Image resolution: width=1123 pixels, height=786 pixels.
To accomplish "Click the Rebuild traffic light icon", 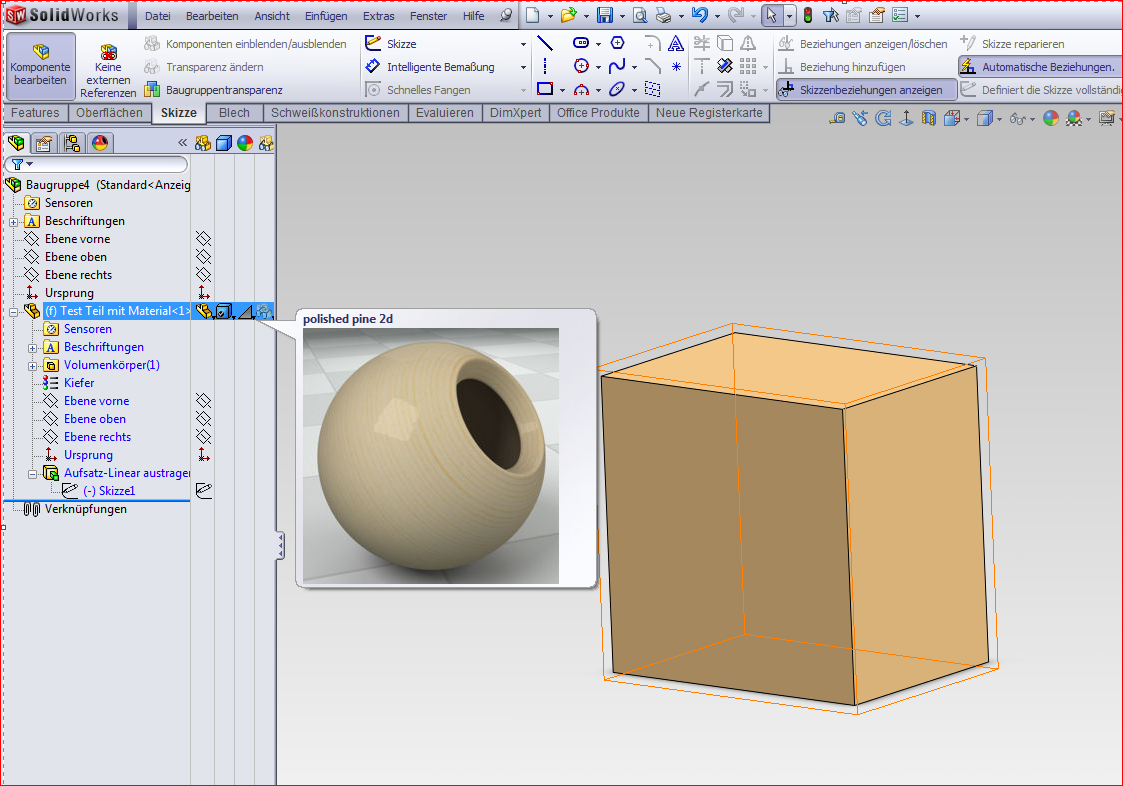I will [808, 16].
